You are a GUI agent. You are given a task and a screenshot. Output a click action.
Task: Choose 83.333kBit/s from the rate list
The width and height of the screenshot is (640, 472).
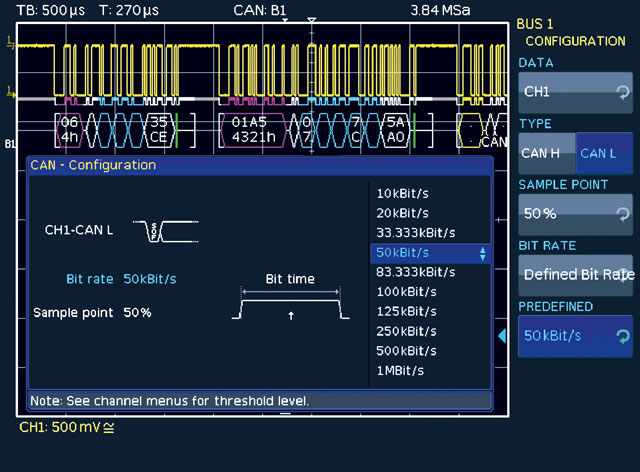click(x=416, y=272)
